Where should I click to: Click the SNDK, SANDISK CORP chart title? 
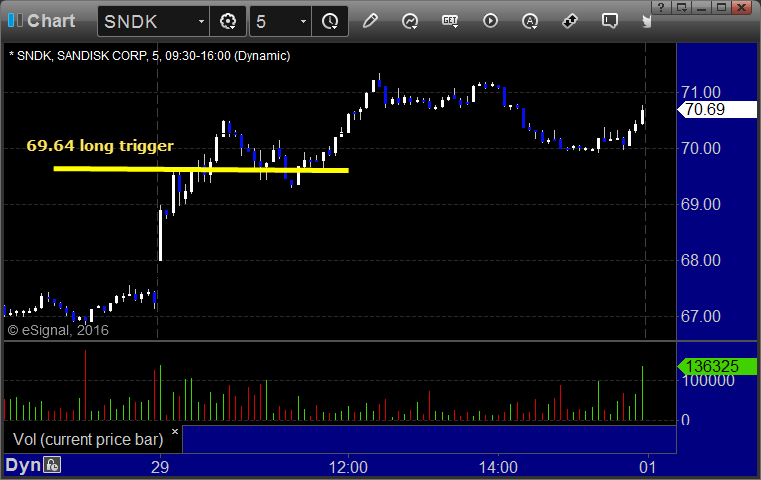(x=149, y=56)
